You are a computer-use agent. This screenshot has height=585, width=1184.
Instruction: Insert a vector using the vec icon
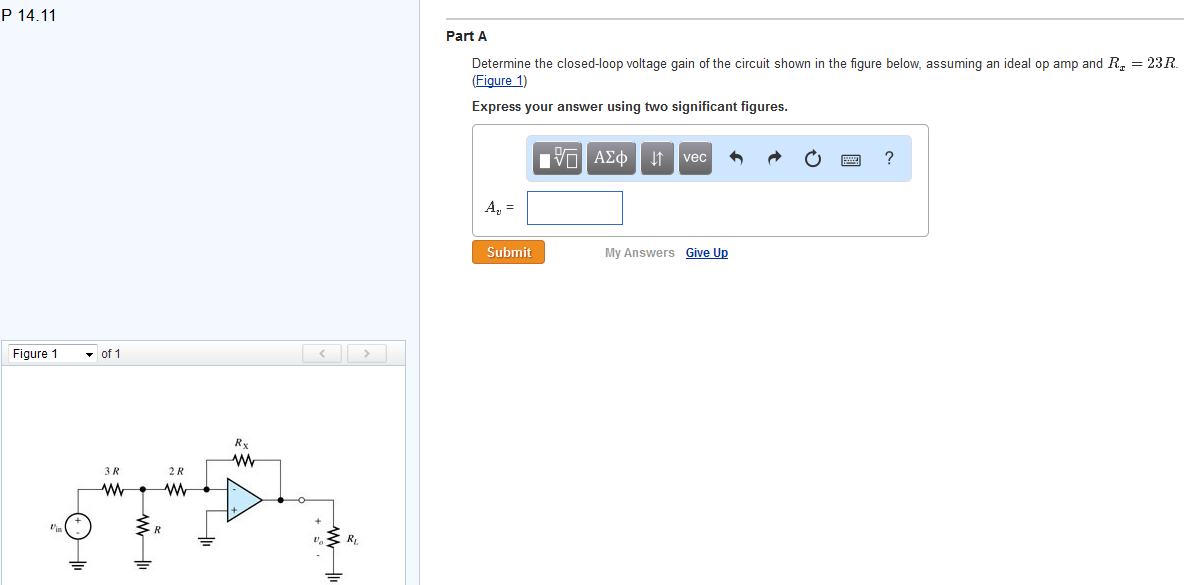pyautogui.click(x=694, y=158)
